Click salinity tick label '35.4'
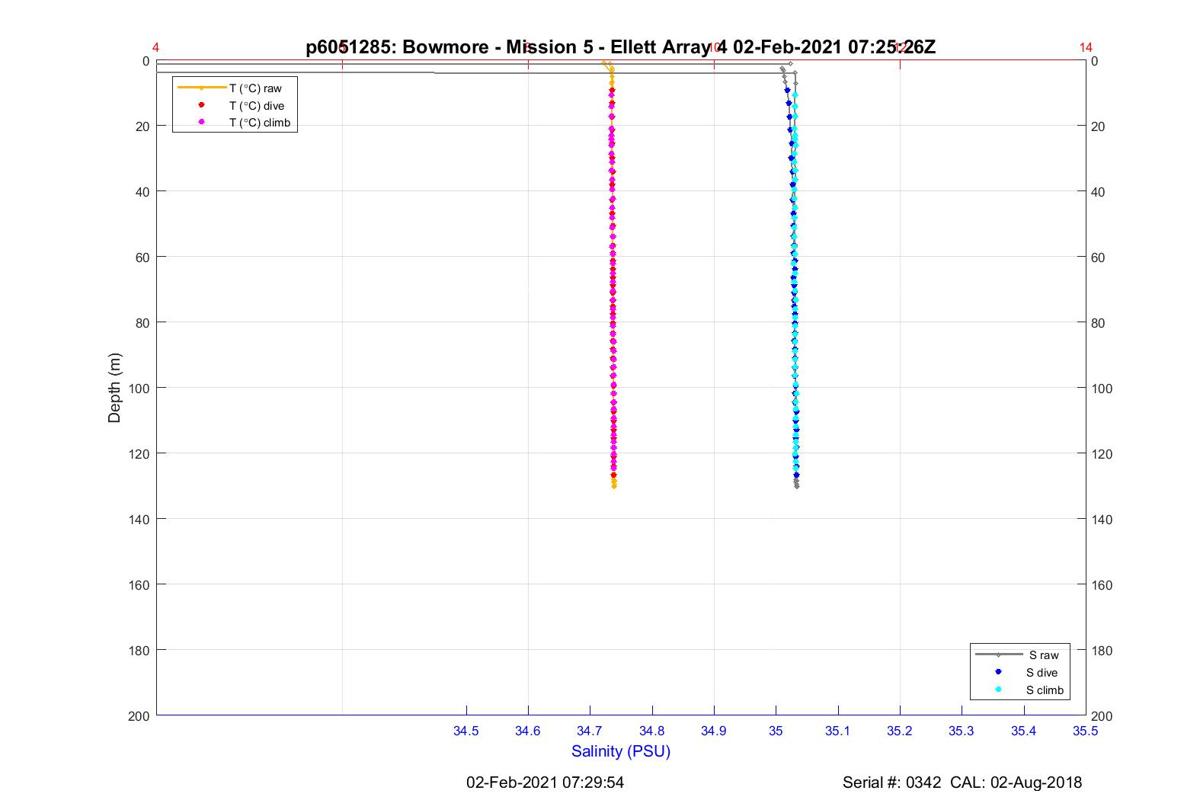Viewport: 1200px width, 804px height. (1024, 731)
